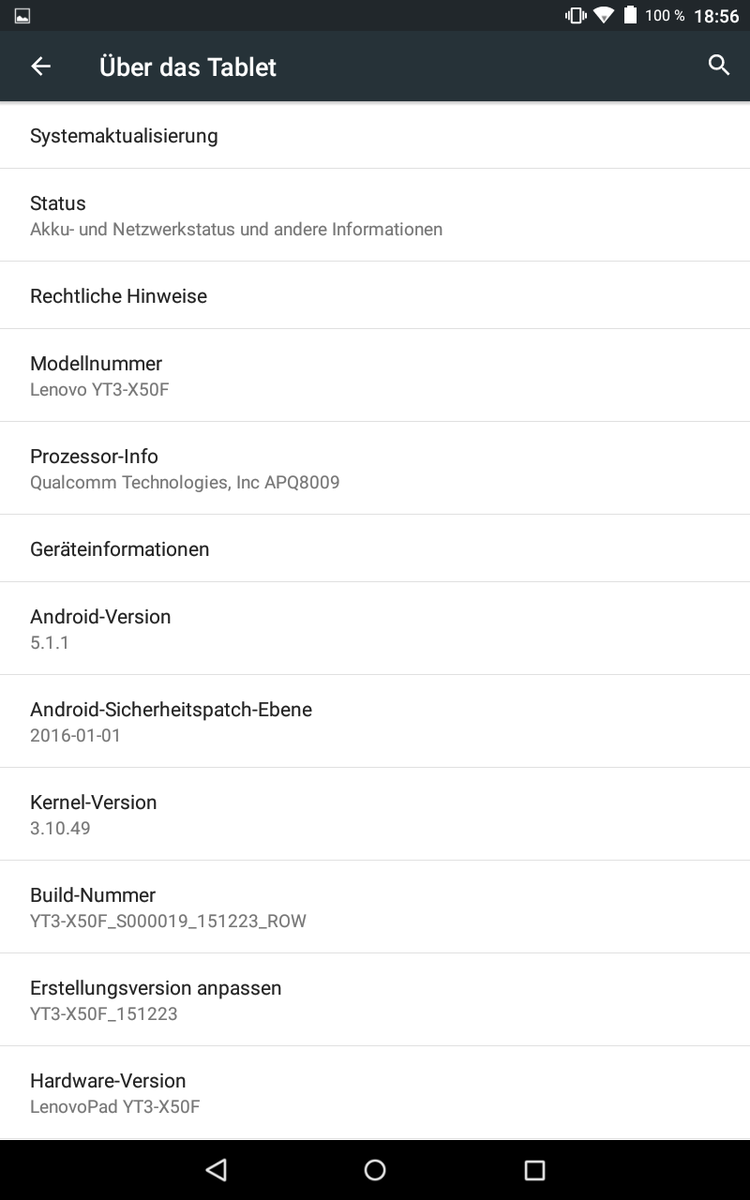Open Geräteinformationen
Screen dimensions: 750x1200
(375, 549)
